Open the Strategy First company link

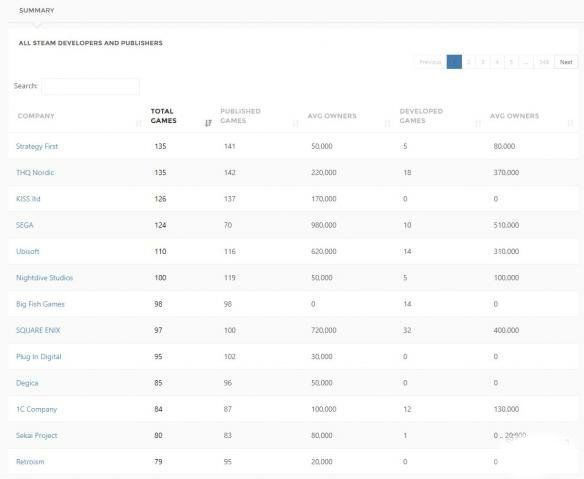click(x=37, y=146)
